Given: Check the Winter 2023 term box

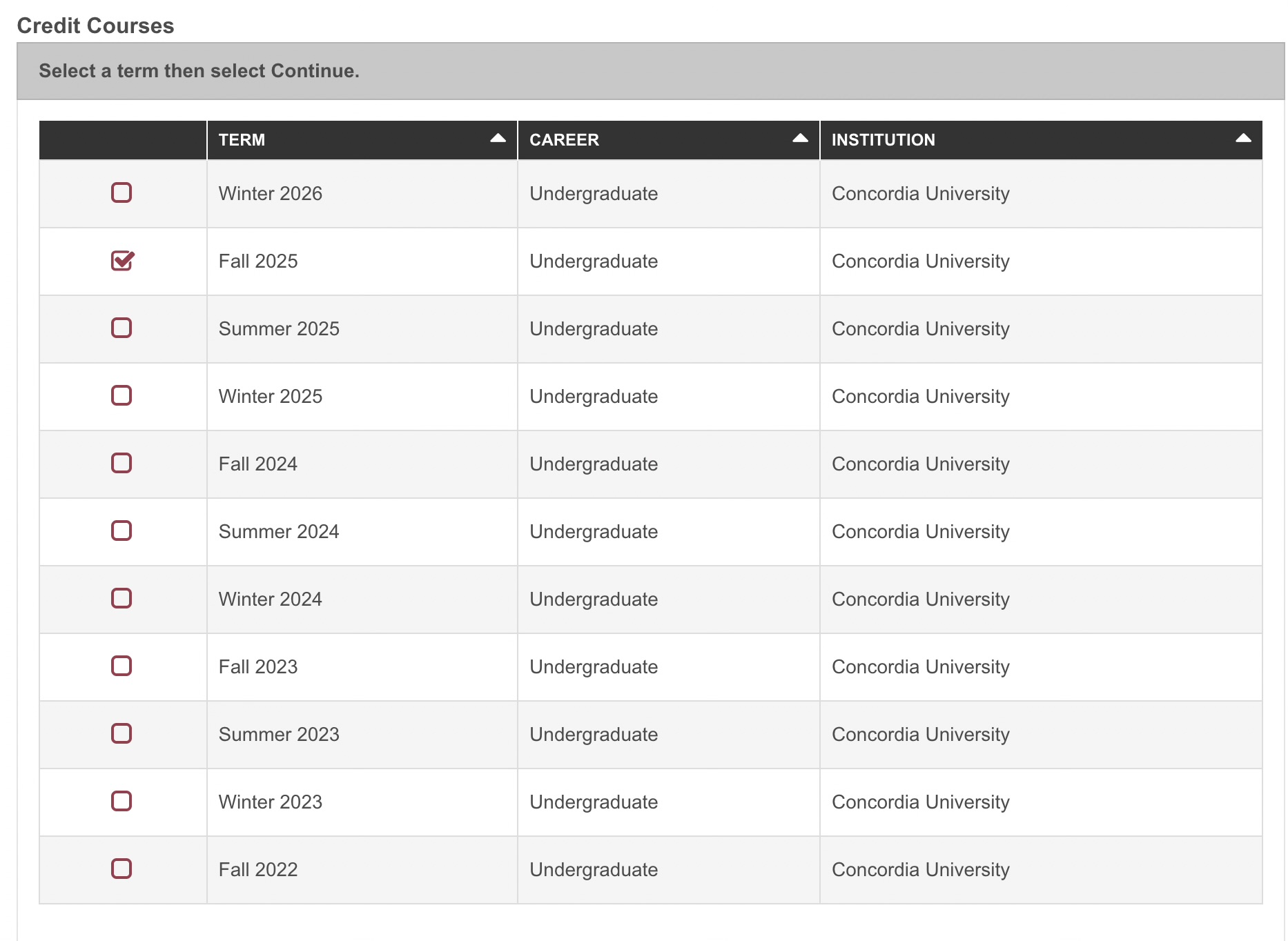Looking at the screenshot, I should (x=121, y=801).
